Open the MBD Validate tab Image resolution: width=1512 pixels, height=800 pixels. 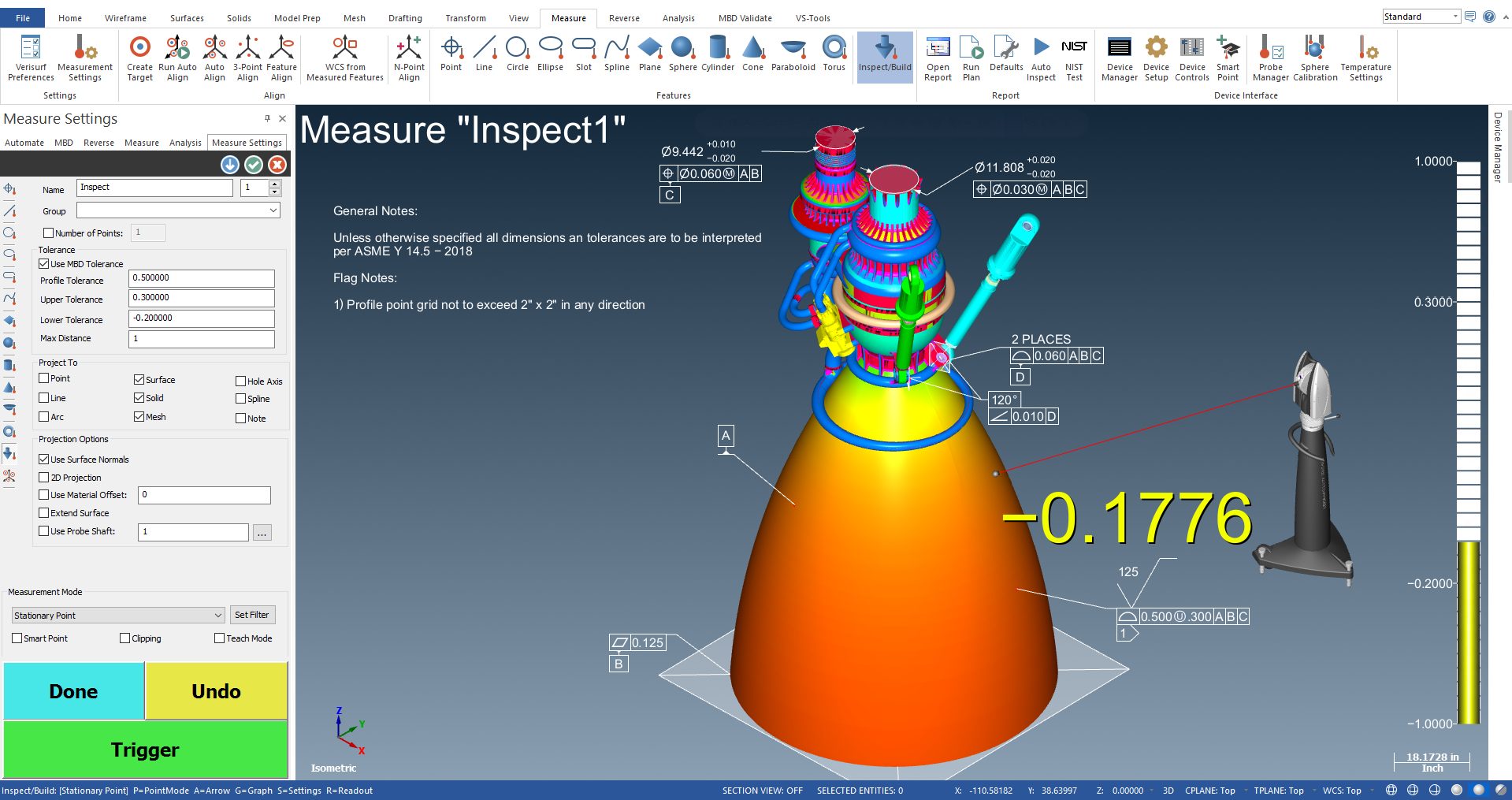tap(744, 17)
